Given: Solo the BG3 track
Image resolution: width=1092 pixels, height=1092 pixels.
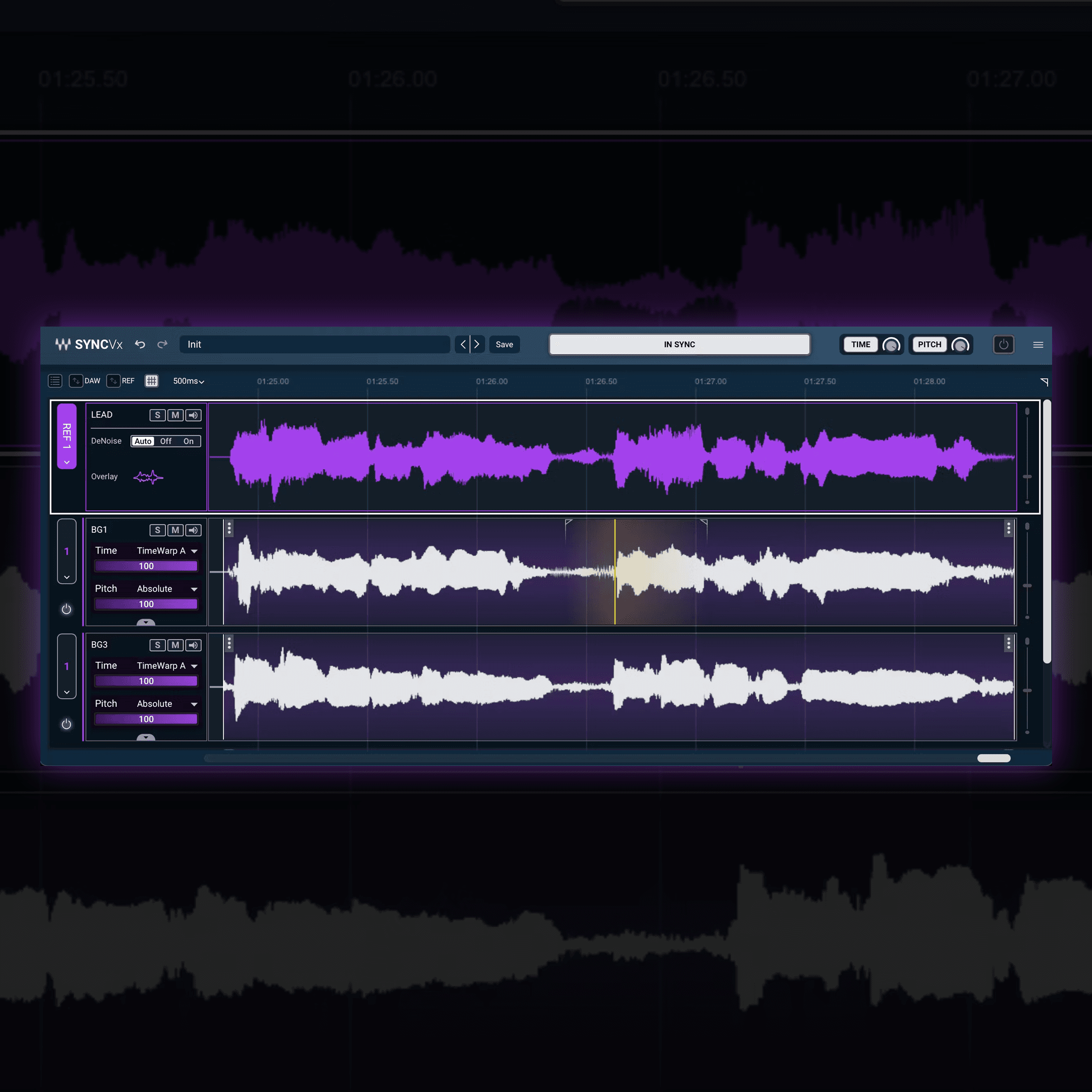Looking at the screenshot, I should 158,645.
